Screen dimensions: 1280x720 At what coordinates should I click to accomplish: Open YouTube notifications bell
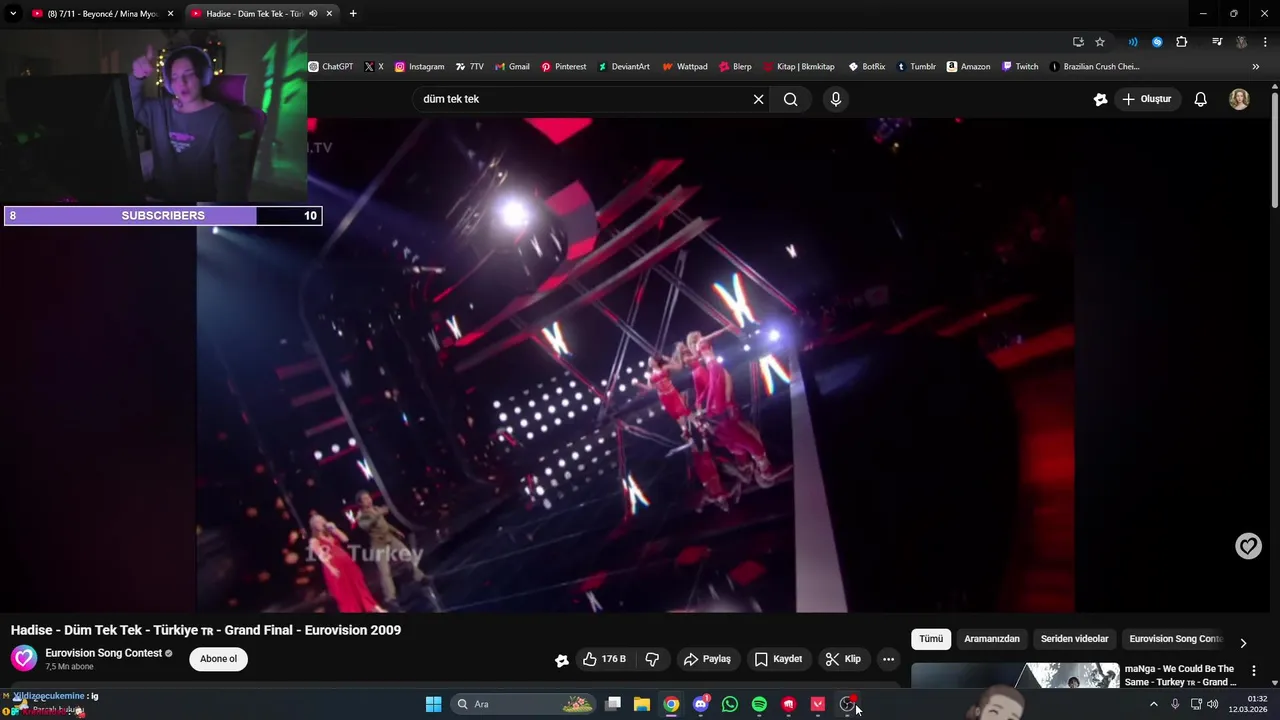point(1201,99)
